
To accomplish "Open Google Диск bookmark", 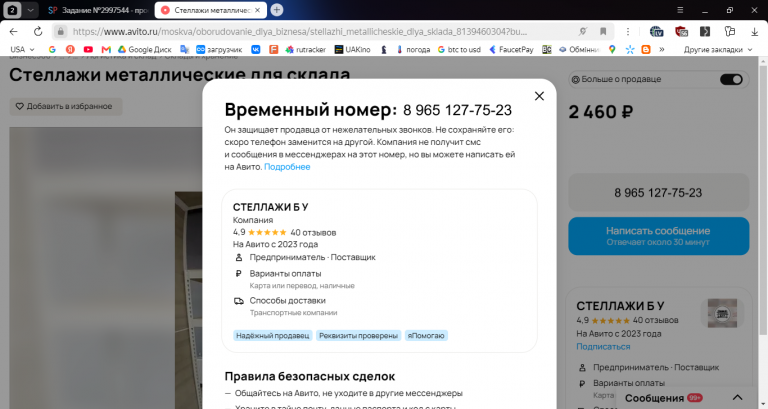I will tap(145, 49).
